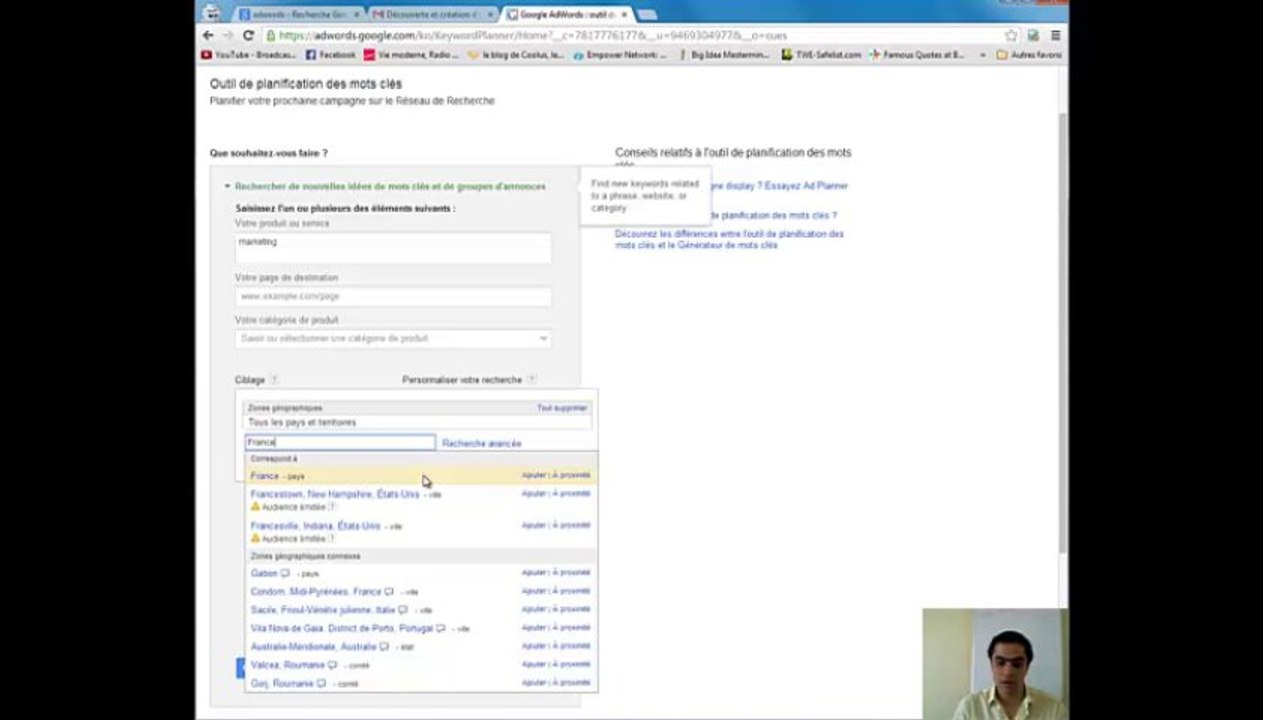Open the Famous Quotes bookmark
This screenshot has height=720, width=1263.
[917, 55]
